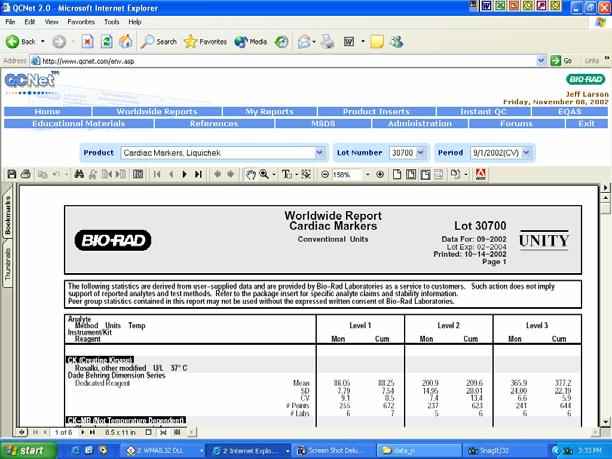This screenshot has width=612, height=459.
Task: Click the Acrobat Find binoculars icon
Action: pos(79,174)
